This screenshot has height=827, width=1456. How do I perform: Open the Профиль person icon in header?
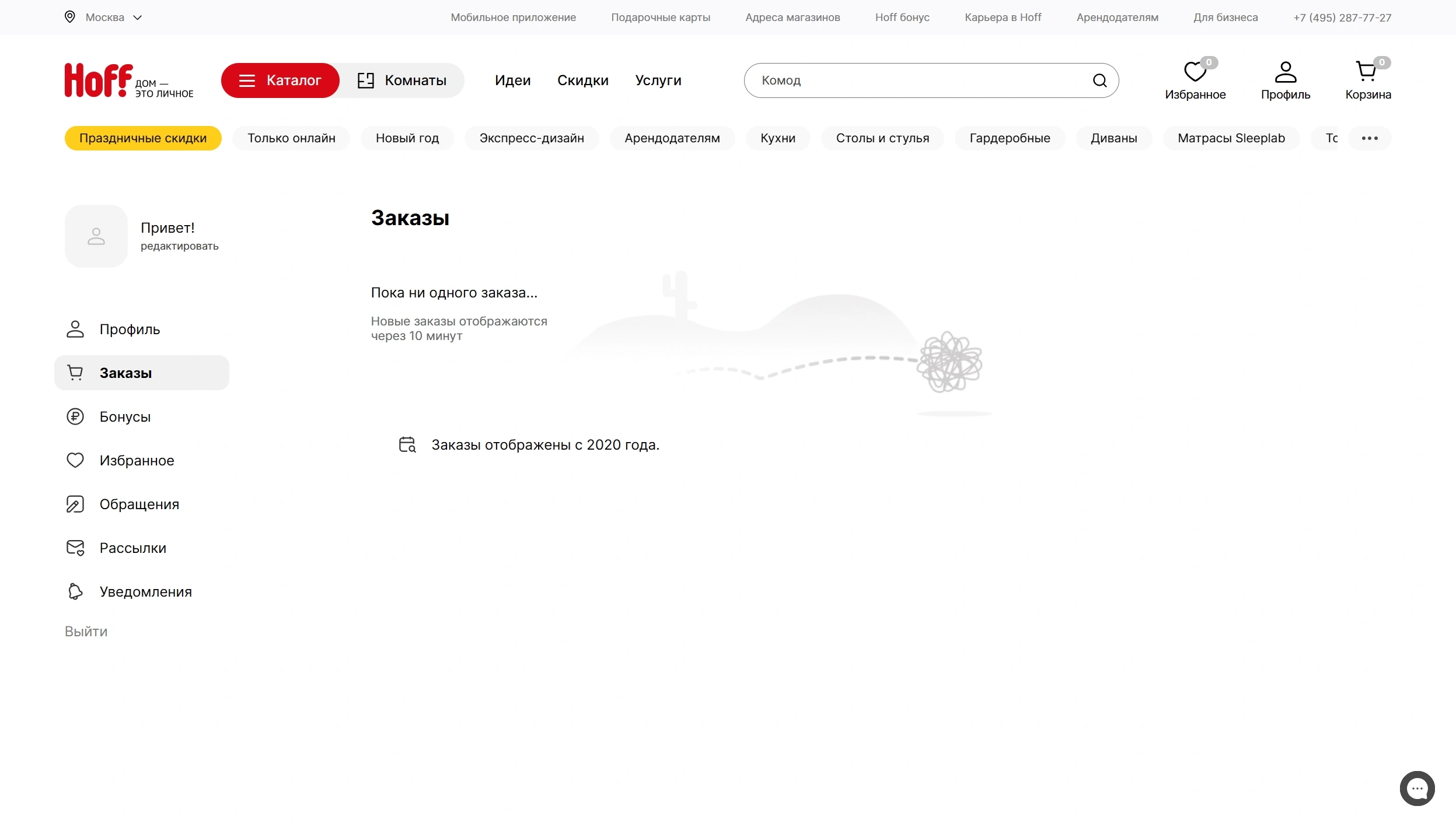pos(1285,72)
